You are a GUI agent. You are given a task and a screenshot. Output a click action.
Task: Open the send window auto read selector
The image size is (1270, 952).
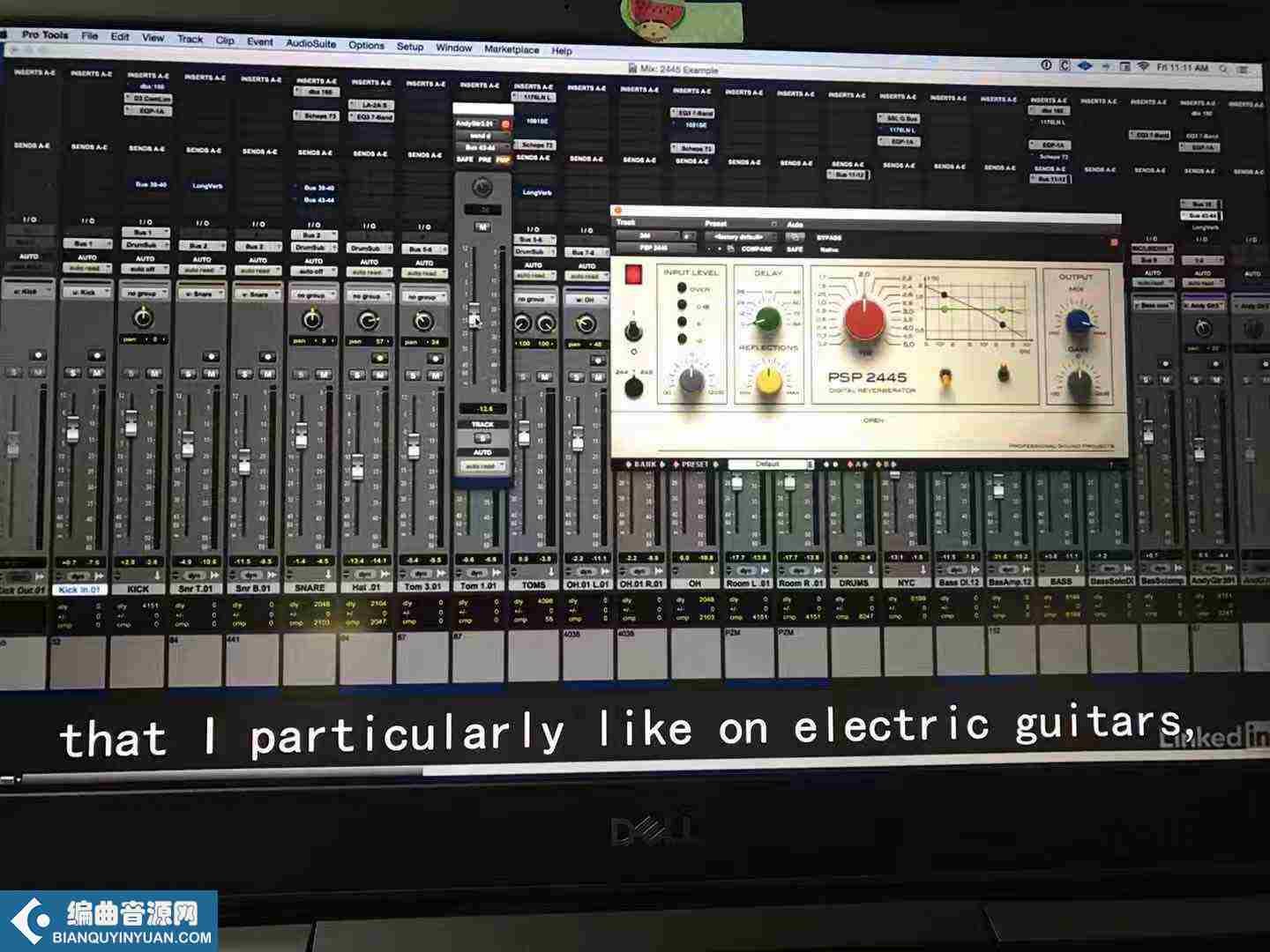pos(482,465)
